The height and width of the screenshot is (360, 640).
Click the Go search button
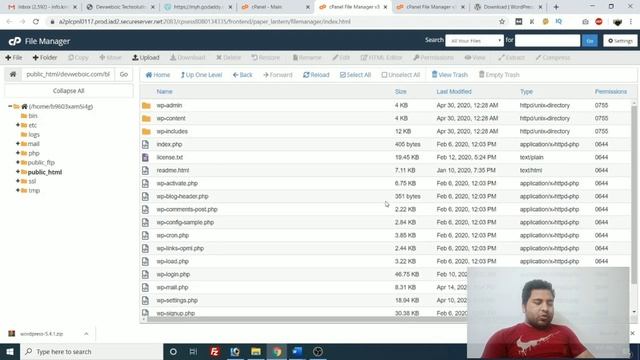[x=590, y=41]
